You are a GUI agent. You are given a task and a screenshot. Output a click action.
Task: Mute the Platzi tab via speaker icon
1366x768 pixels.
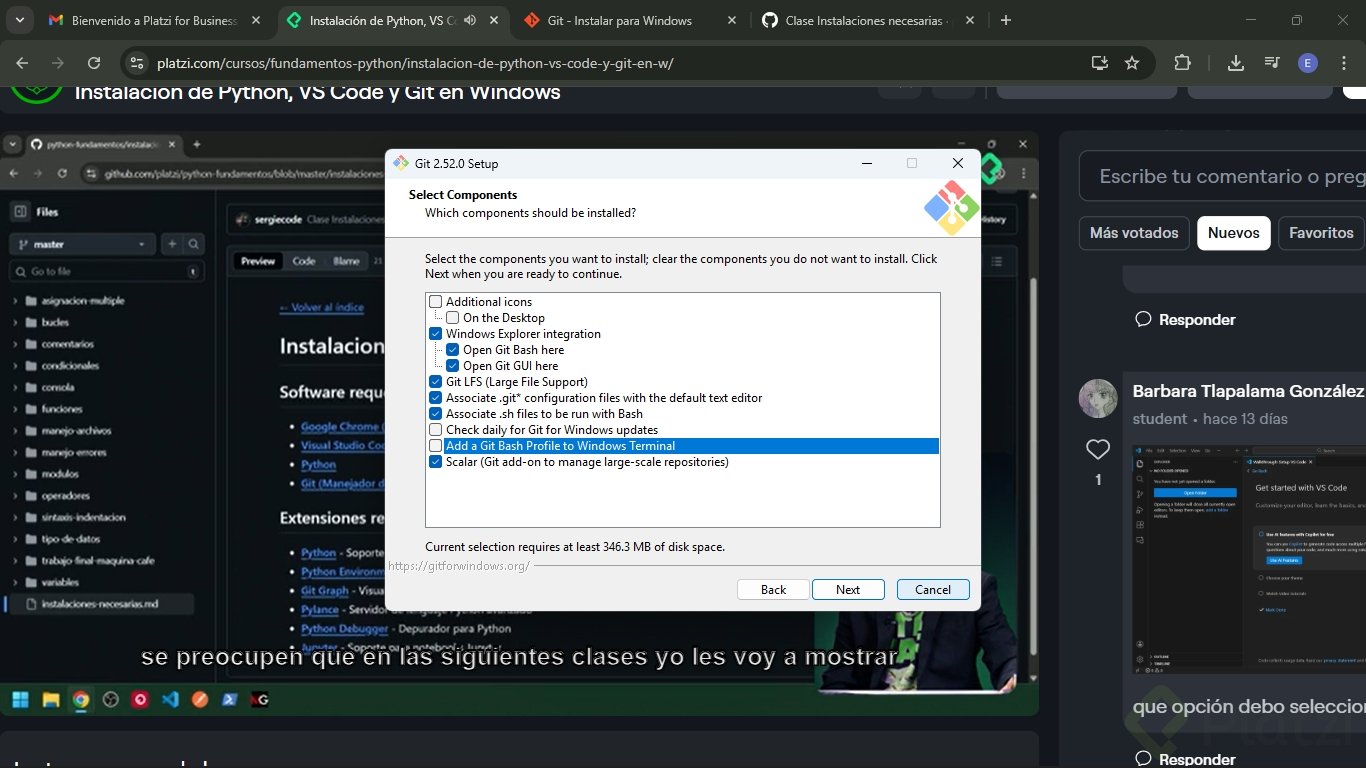470,20
